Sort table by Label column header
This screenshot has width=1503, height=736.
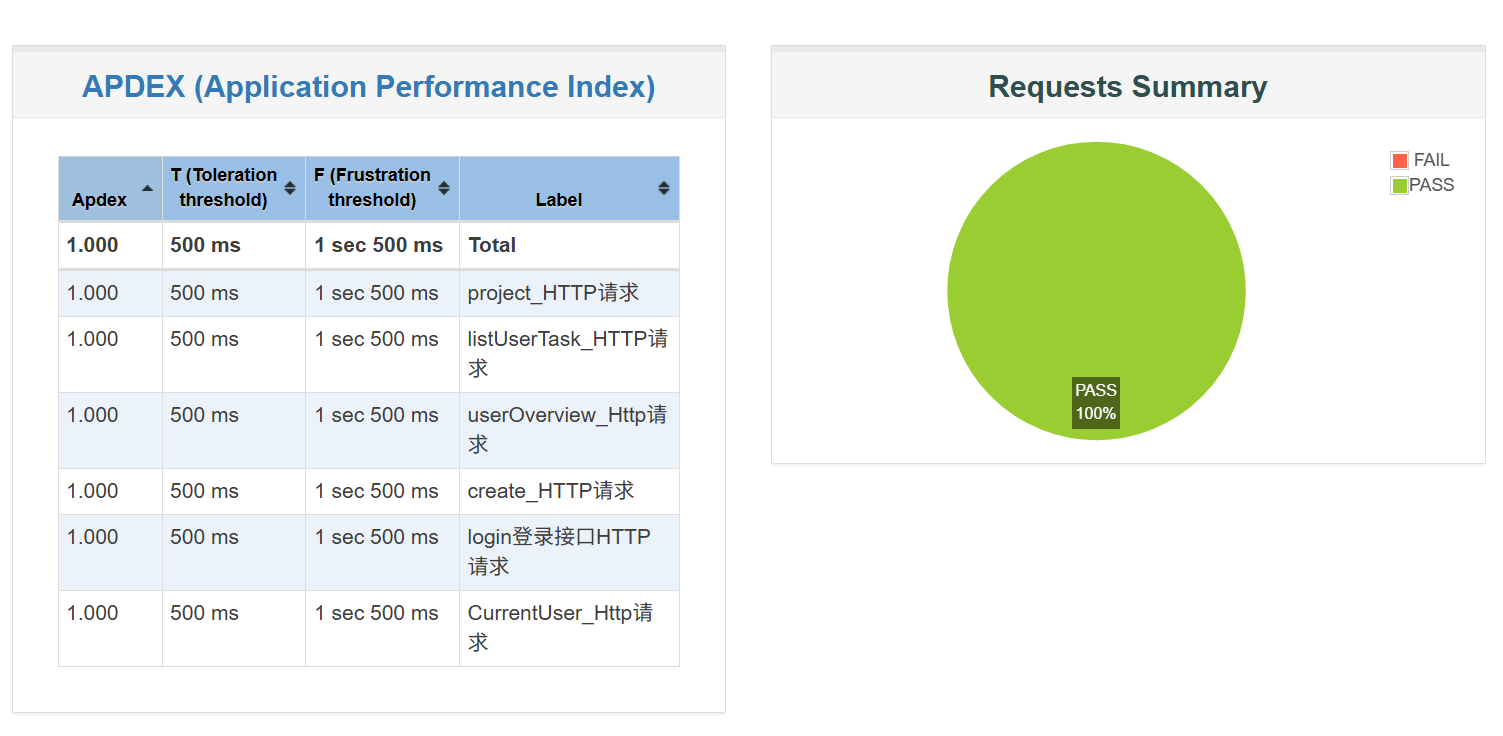pyautogui.click(x=569, y=188)
